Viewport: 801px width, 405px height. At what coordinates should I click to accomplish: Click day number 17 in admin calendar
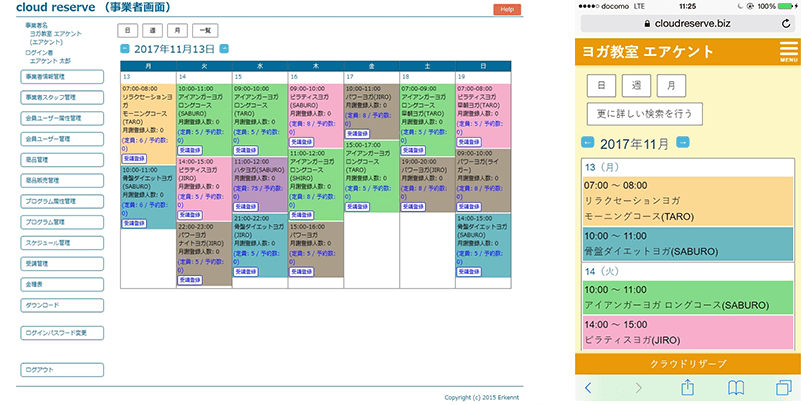pyautogui.click(x=349, y=76)
